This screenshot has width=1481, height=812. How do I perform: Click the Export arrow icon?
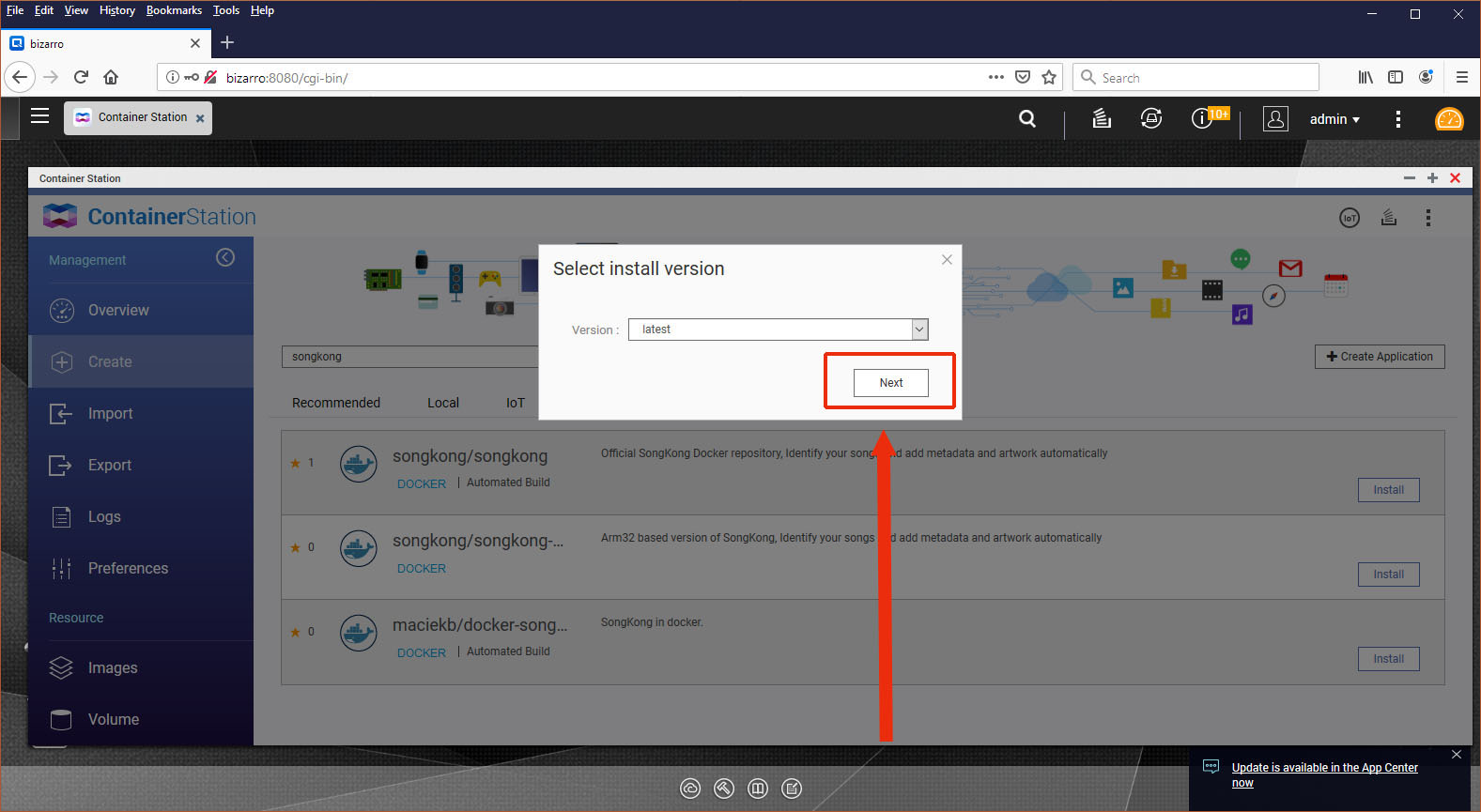(60, 465)
